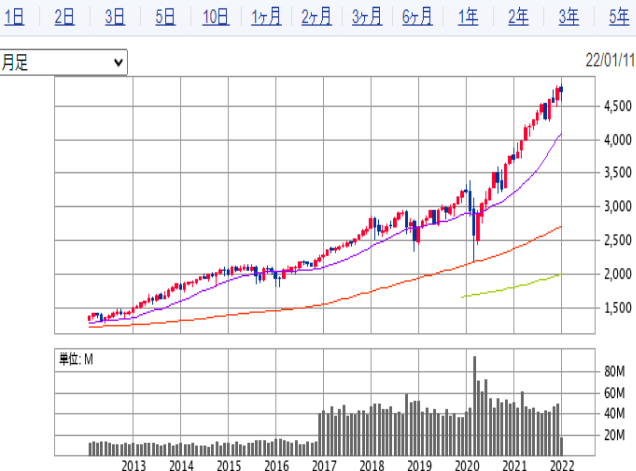Open the 月足 candle interval dropdown
The width and height of the screenshot is (636, 471).
click(63, 62)
